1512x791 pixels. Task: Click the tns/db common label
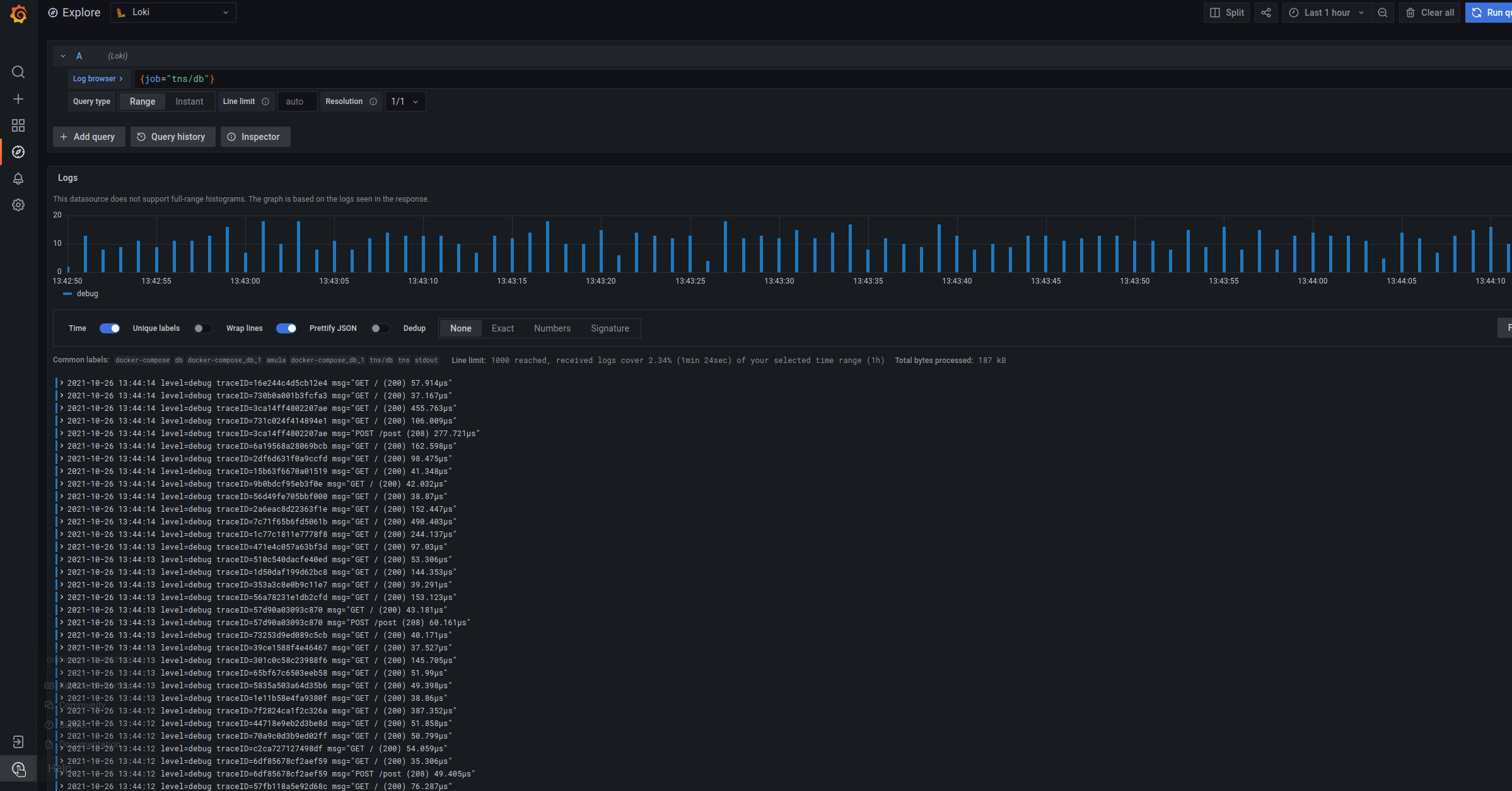tap(381, 361)
